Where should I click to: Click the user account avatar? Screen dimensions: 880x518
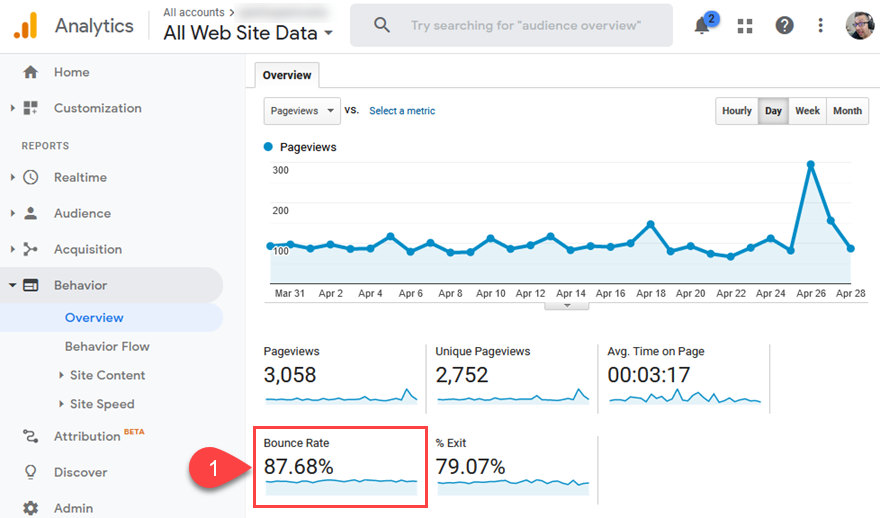tap(858, 26)
